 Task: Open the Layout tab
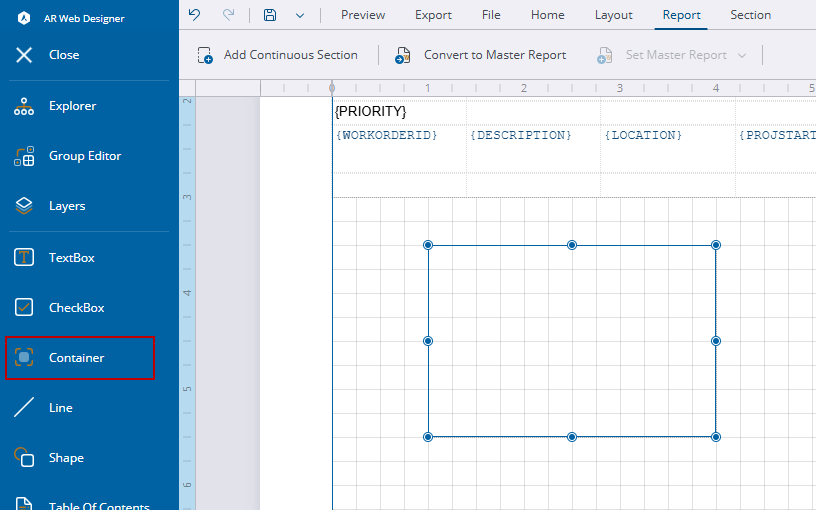click(613, 15)
